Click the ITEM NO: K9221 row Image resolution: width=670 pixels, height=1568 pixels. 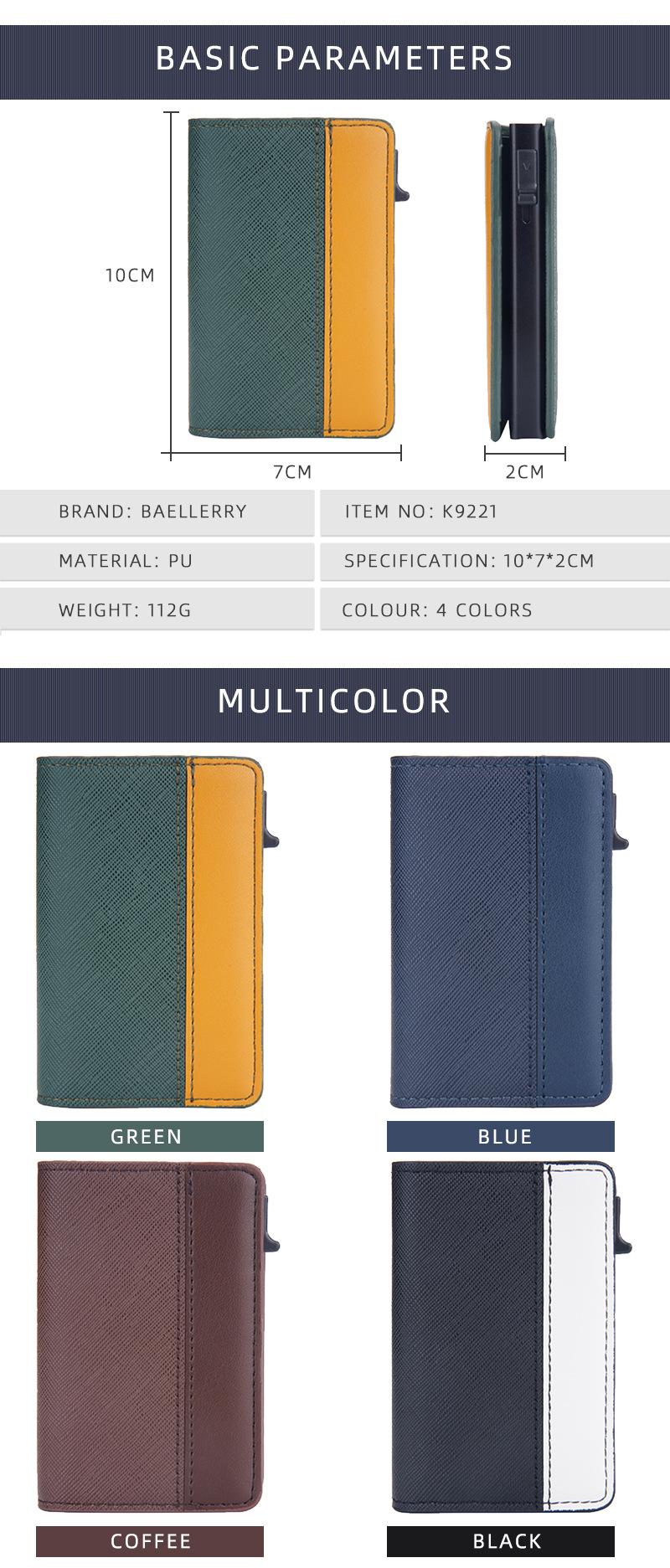(x=495, y=512)
